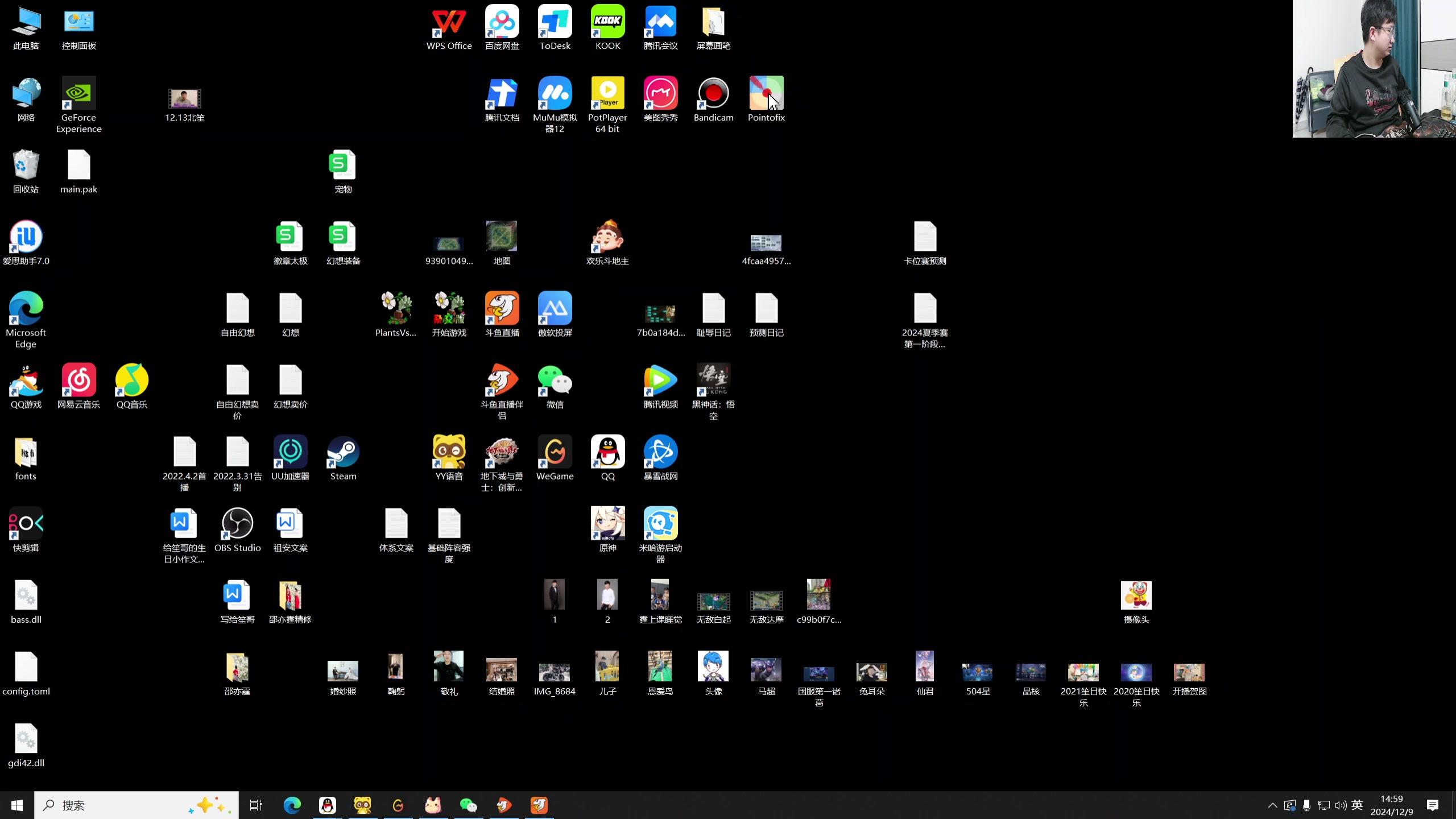This screenshot has width=1456, height=819.
Task: Open the WeGame shortcut
Action: point(555,458)
